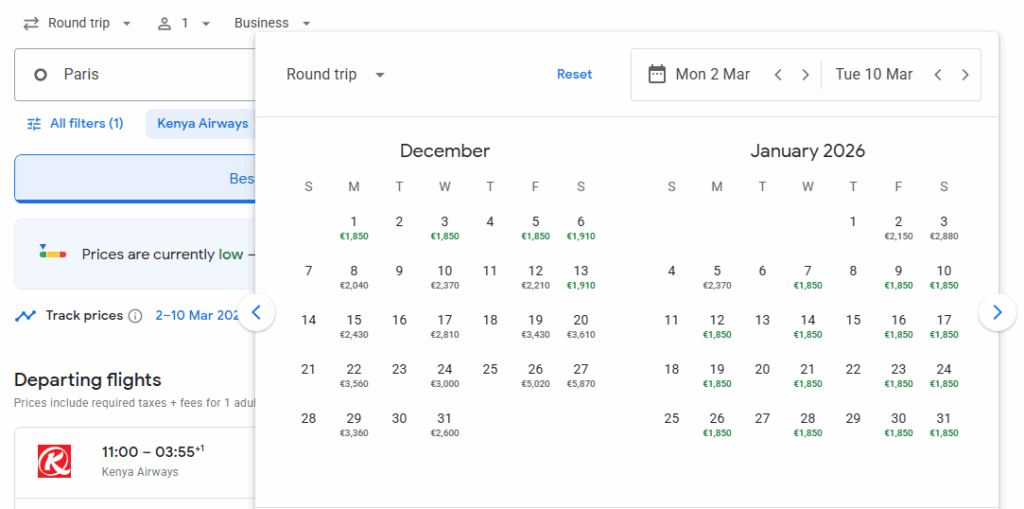Go to previous month with left arrow

point(256,312)
